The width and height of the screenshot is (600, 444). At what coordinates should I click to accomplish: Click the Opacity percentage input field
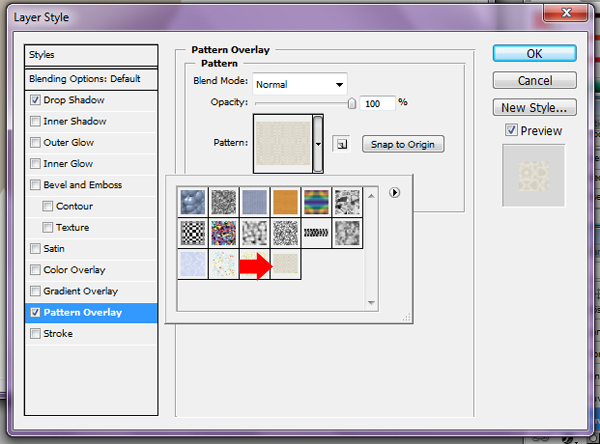(x=378, y=103)
